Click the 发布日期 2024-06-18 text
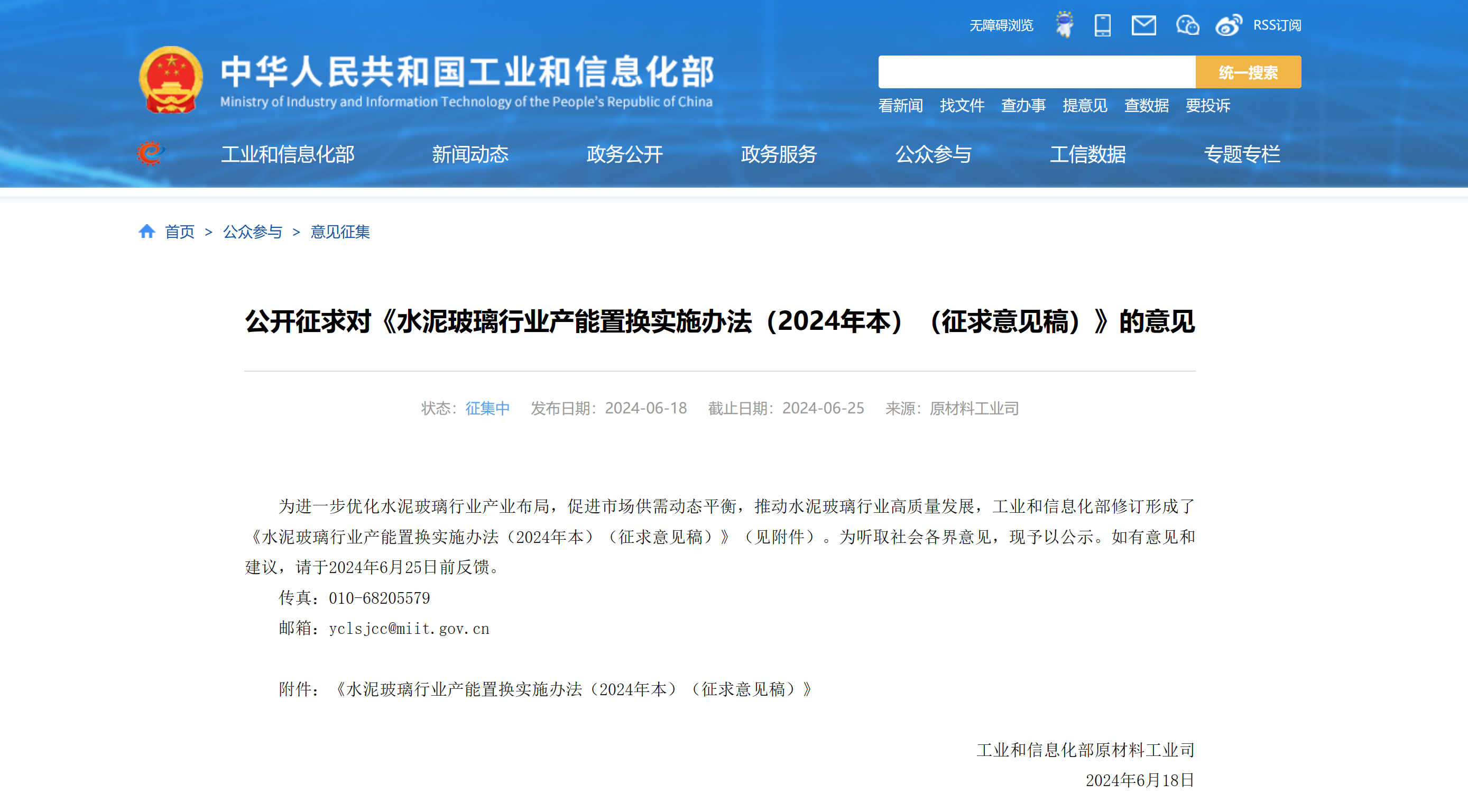 608,408
